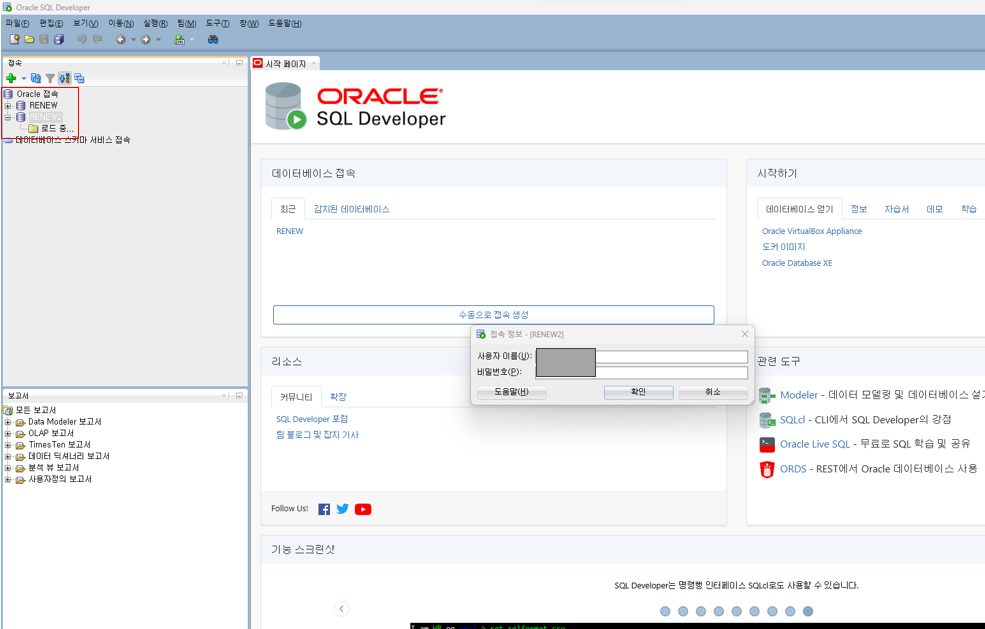Click the binoculars Find DB Object icon
Viewport: 985px width, 629px height.
point(213,39)
